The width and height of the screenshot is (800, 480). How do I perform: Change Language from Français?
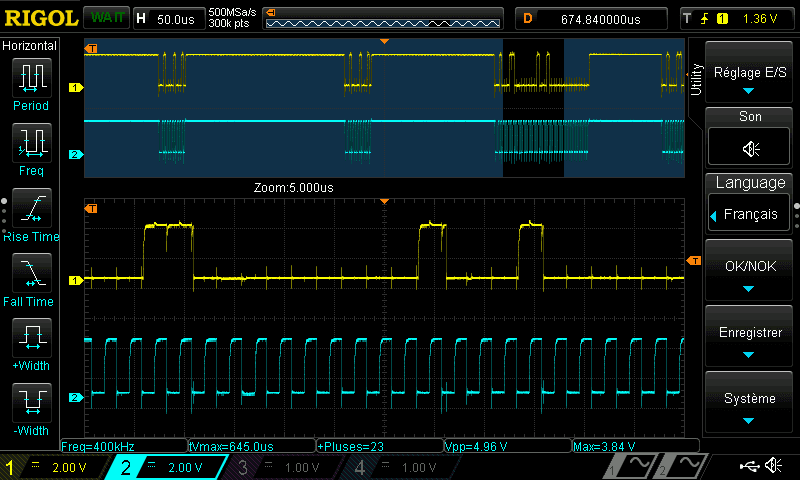[749, 214]
